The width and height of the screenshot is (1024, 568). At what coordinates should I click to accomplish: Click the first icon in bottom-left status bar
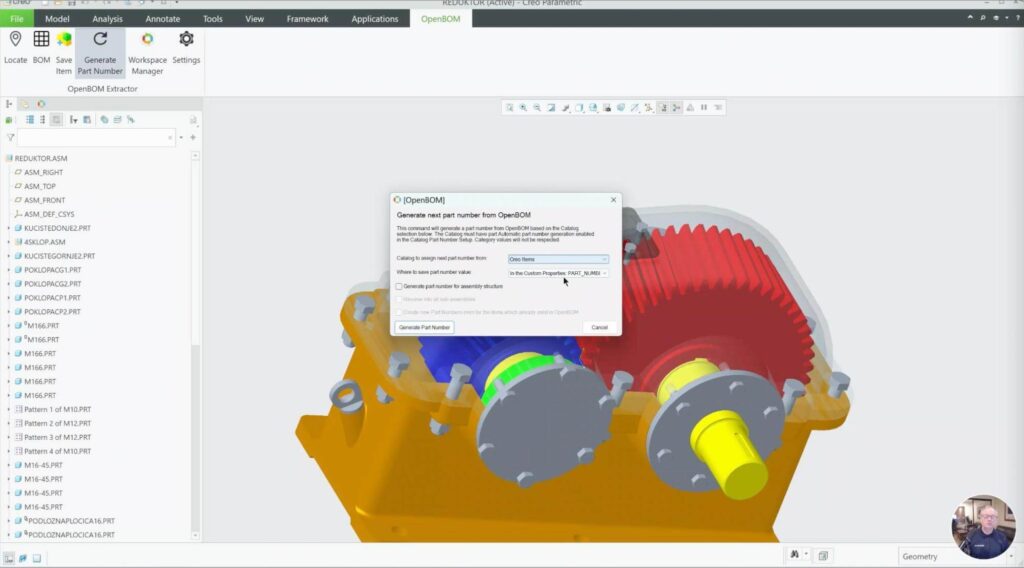pos(8,558)
